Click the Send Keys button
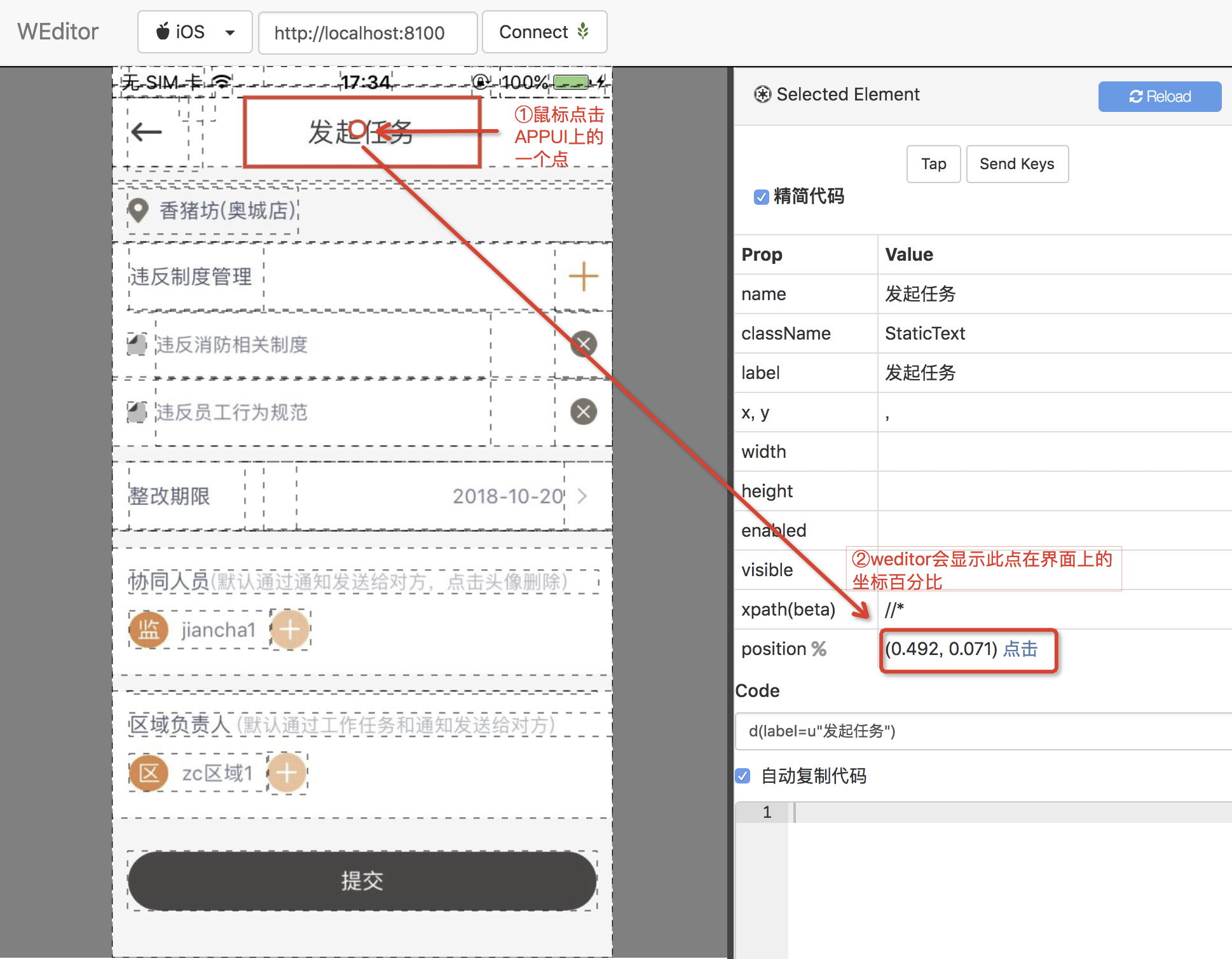This screenshot has height=959, width=1232. [1016, 164]
